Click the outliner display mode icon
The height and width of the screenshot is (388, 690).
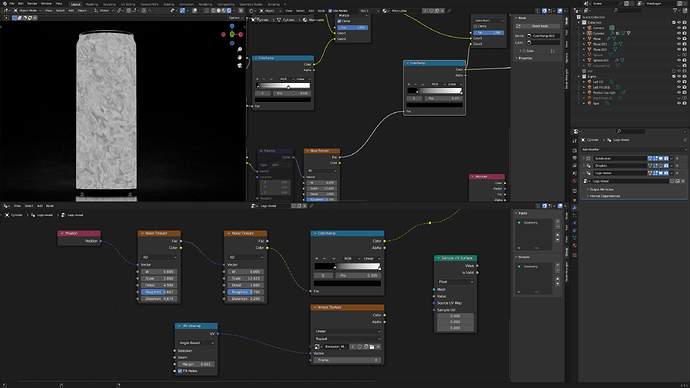tap(586, 11)
